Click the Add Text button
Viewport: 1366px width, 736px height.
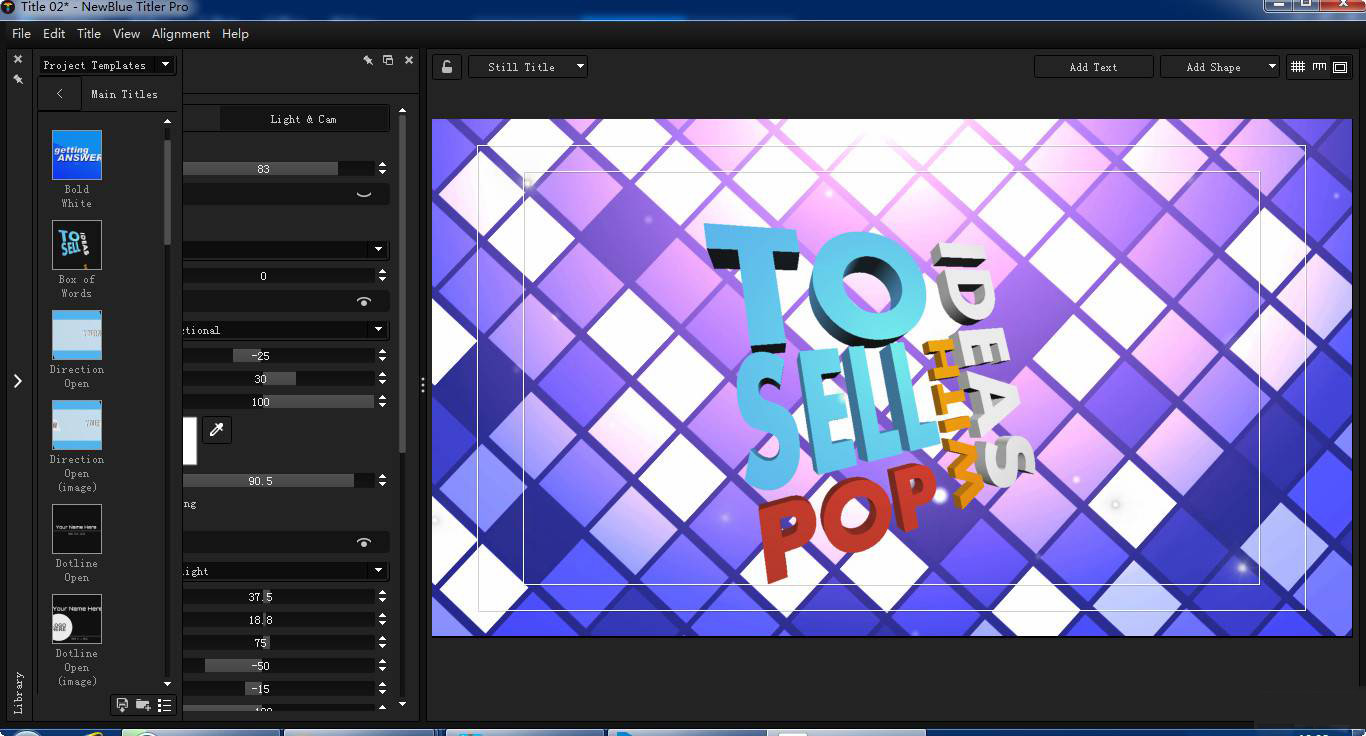click(1093, 67)
